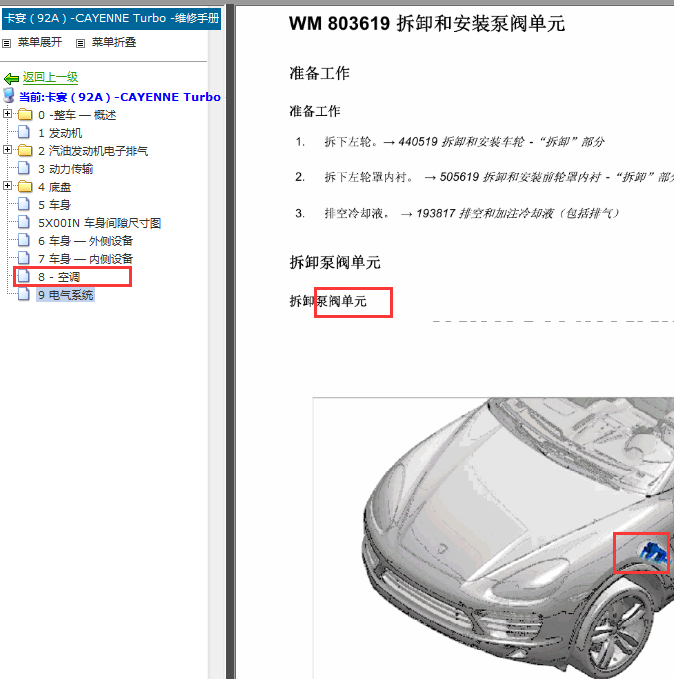Click the 菜单折叠 text button
674x679 pixels.
(114, 42)
